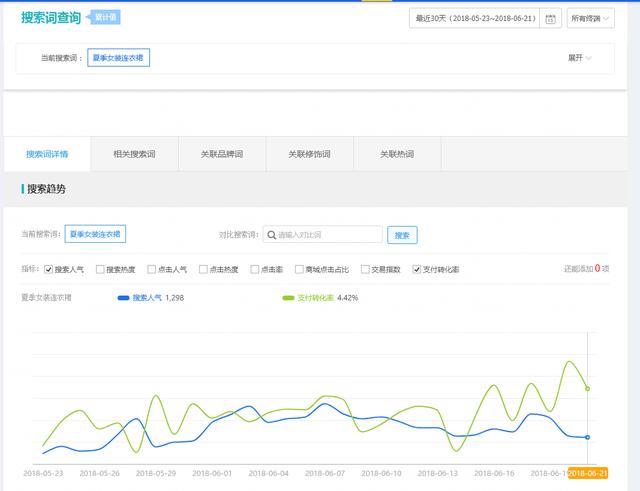Click the blue data point on 2018-06-21
Image resolution: width=640 pixels, height=491 pixels.
pyautogui.click(x=587, y=437)
